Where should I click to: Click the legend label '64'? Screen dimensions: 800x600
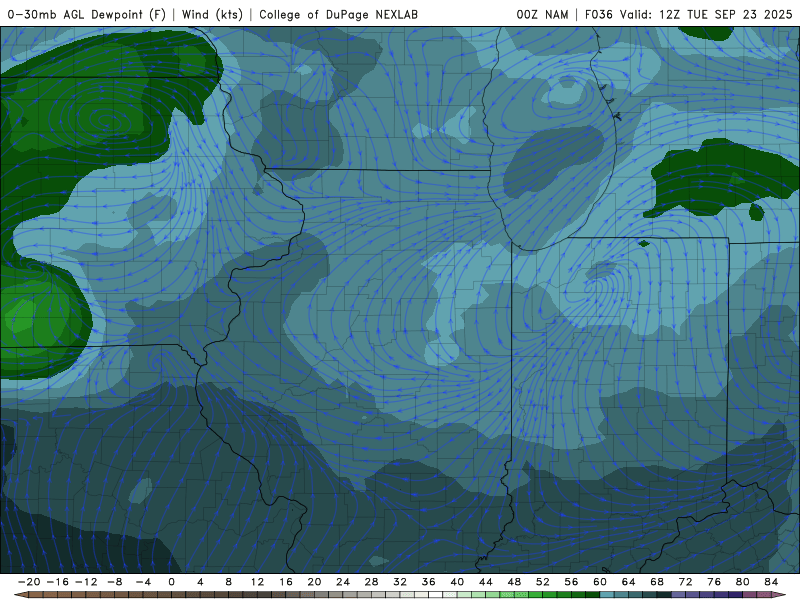pyautogui.click(x=629, y=582)
